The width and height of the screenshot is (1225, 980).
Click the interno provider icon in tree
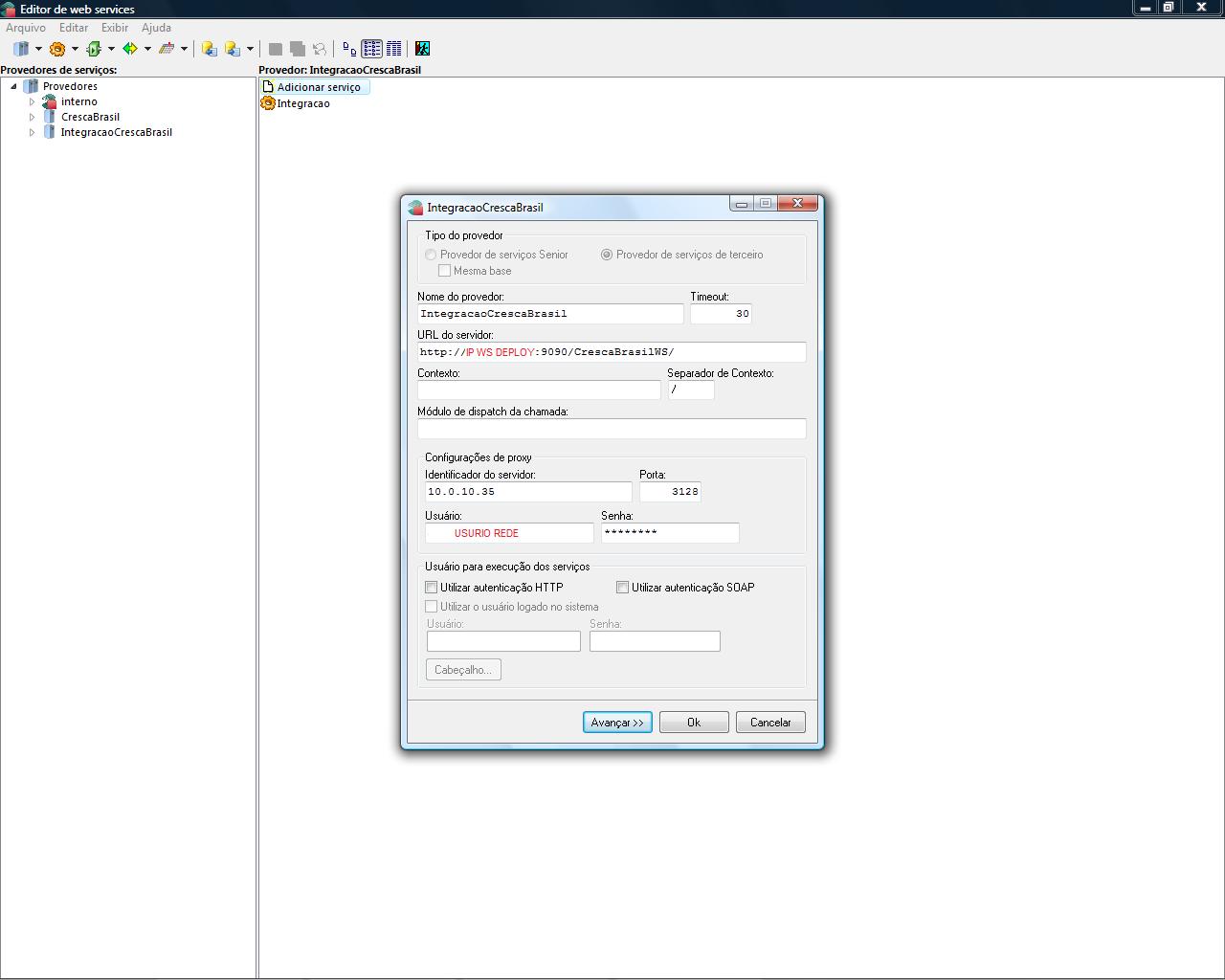(x=50, y=101)
